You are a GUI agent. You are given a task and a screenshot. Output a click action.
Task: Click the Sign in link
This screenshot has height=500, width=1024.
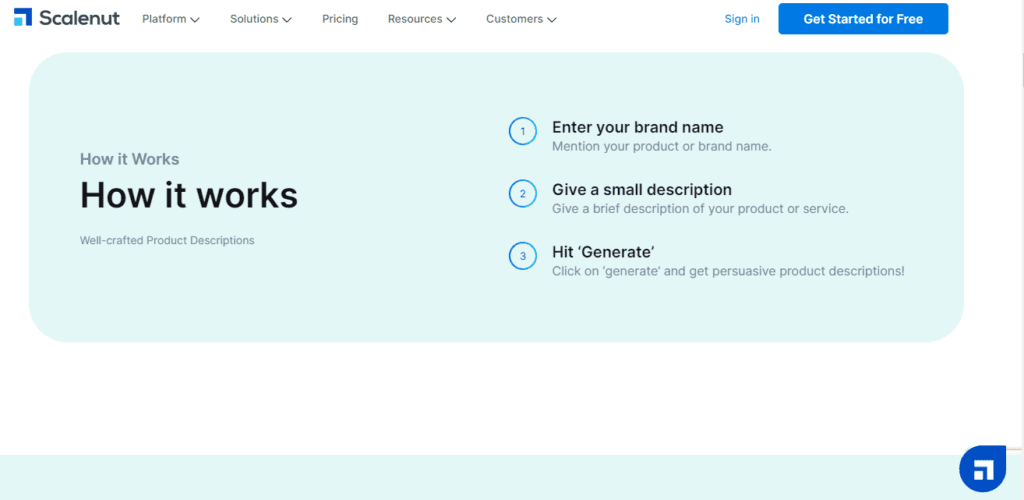(x=742, y=19)
